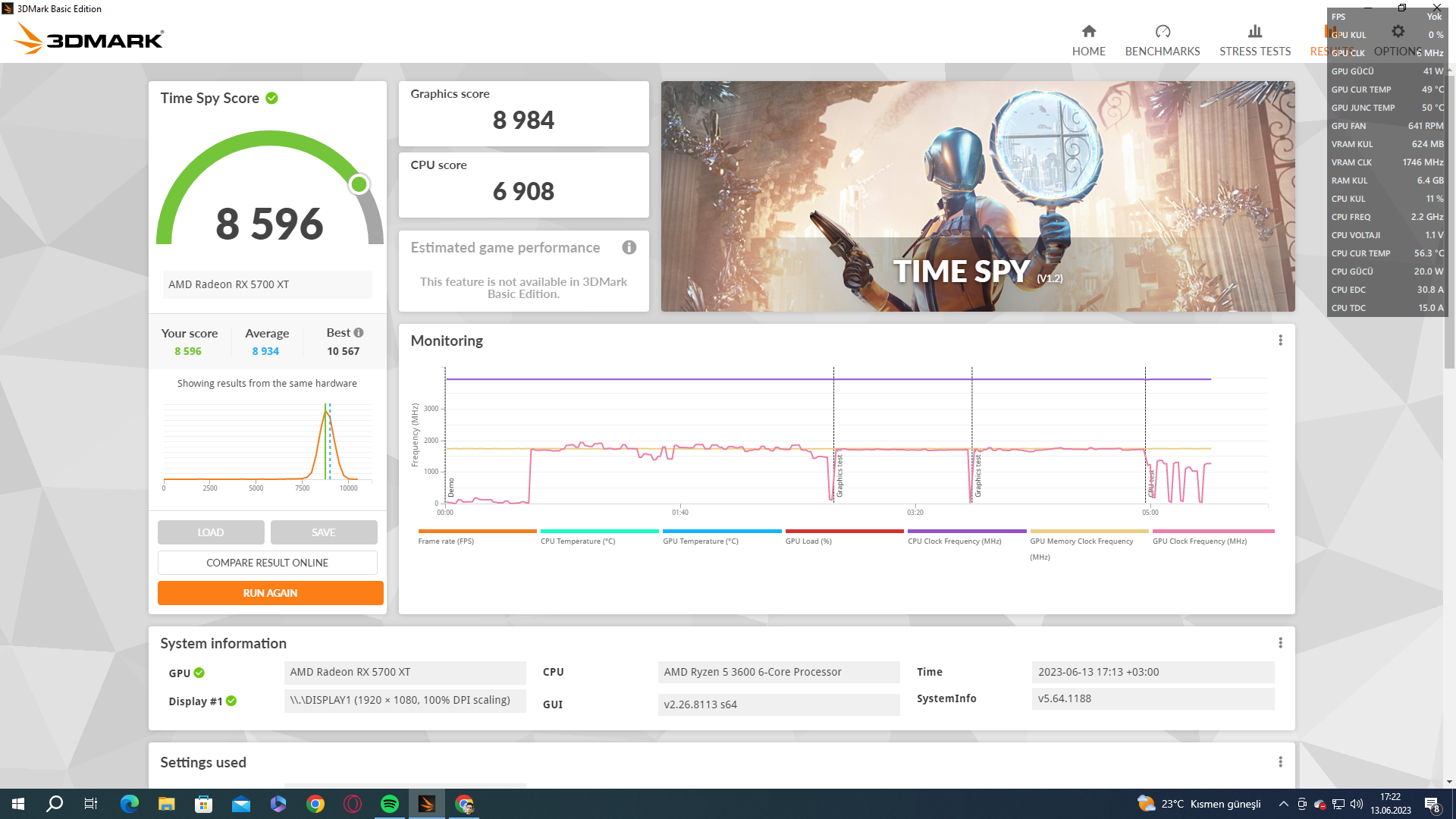The height and width of the screenshot is (819, 1456).
Task: Open Spotify from the taskbar
Action: coord(389,804)
